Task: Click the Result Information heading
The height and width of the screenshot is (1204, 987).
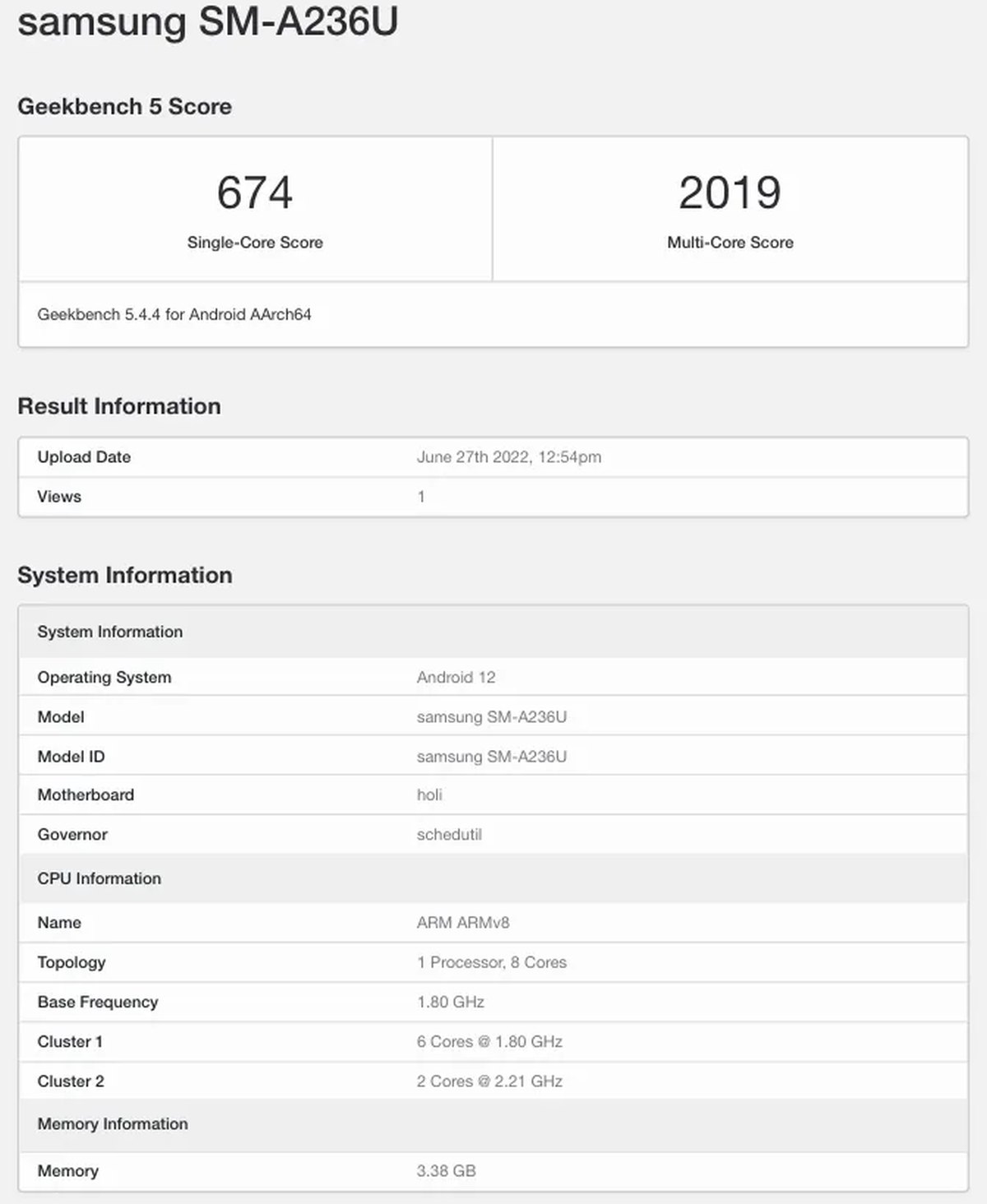Action: [119, 406]
